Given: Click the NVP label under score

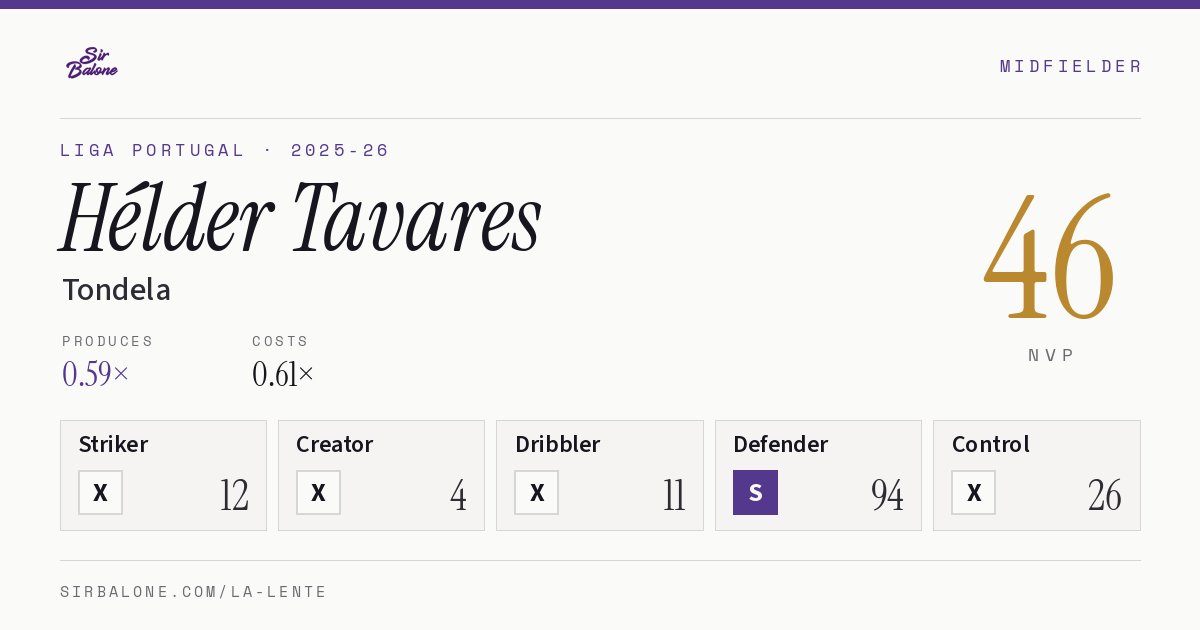Looking at the screenshot, I should [x=1051, y=355].
